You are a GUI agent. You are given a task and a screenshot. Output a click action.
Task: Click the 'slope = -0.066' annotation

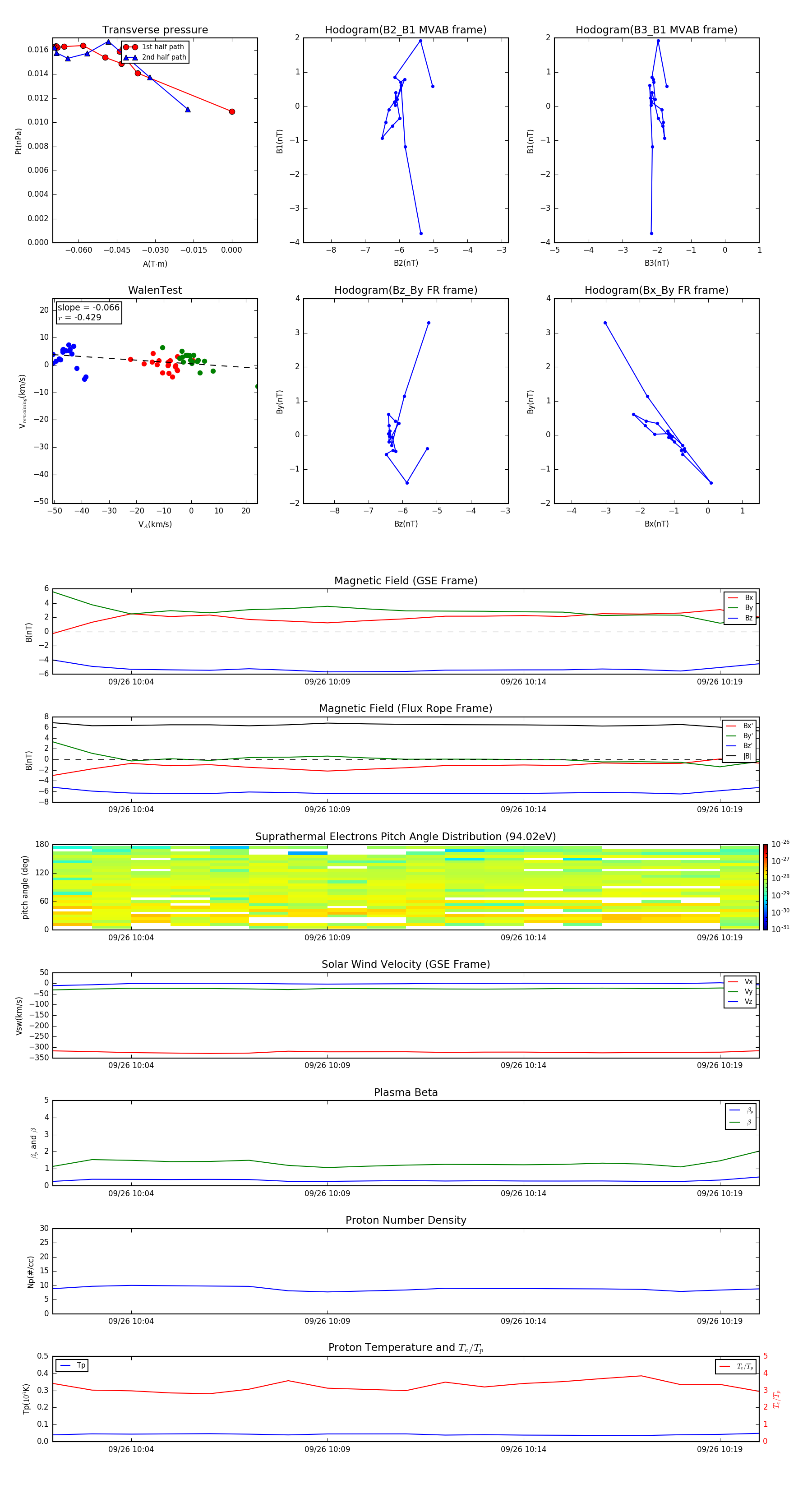coord(88,308)
